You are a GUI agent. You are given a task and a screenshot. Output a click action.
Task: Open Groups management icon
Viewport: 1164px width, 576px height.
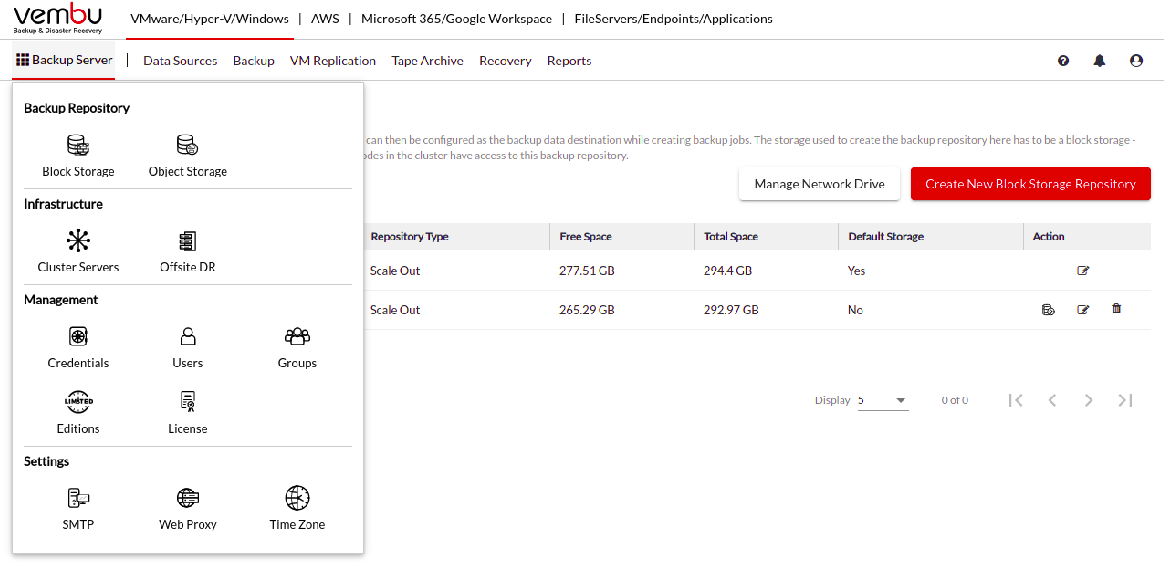(x=297, y=336)
